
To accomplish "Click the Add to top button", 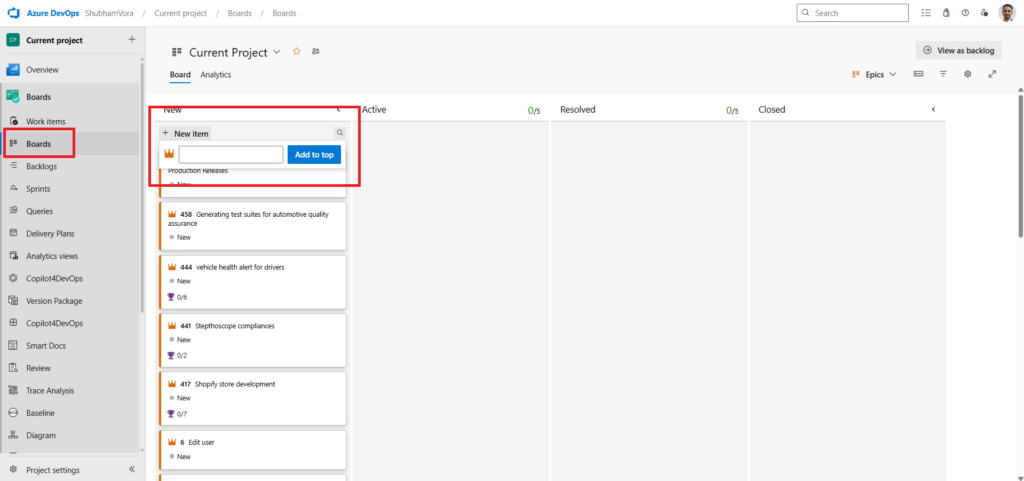I will [x=314, y=155].
